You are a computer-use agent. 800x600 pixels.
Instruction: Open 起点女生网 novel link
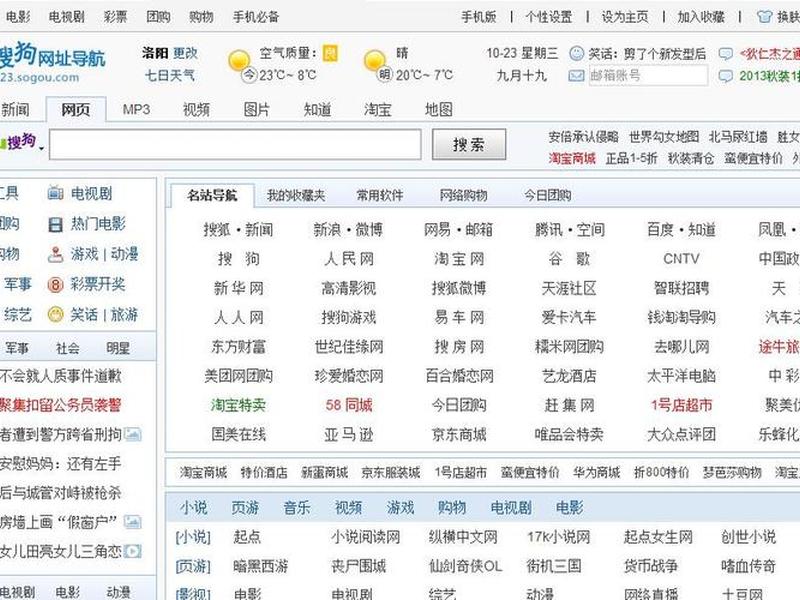pos(658,537)
